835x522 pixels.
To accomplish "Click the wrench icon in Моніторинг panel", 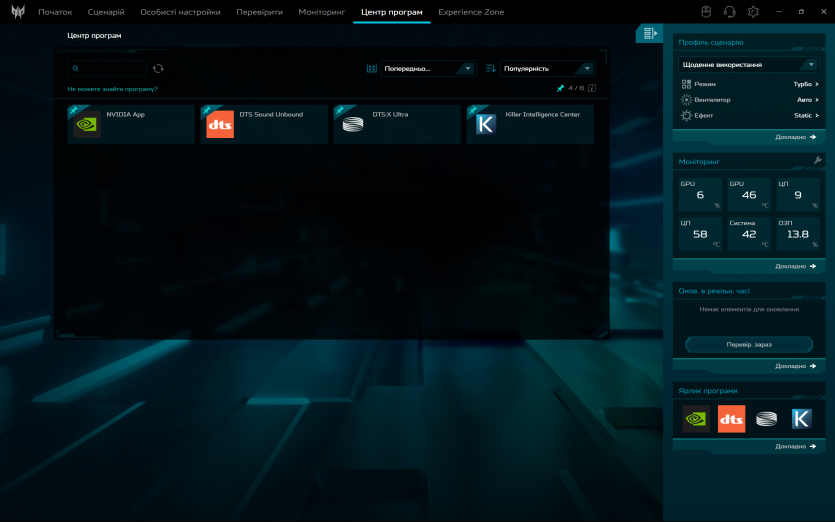I will pos(817,160).
